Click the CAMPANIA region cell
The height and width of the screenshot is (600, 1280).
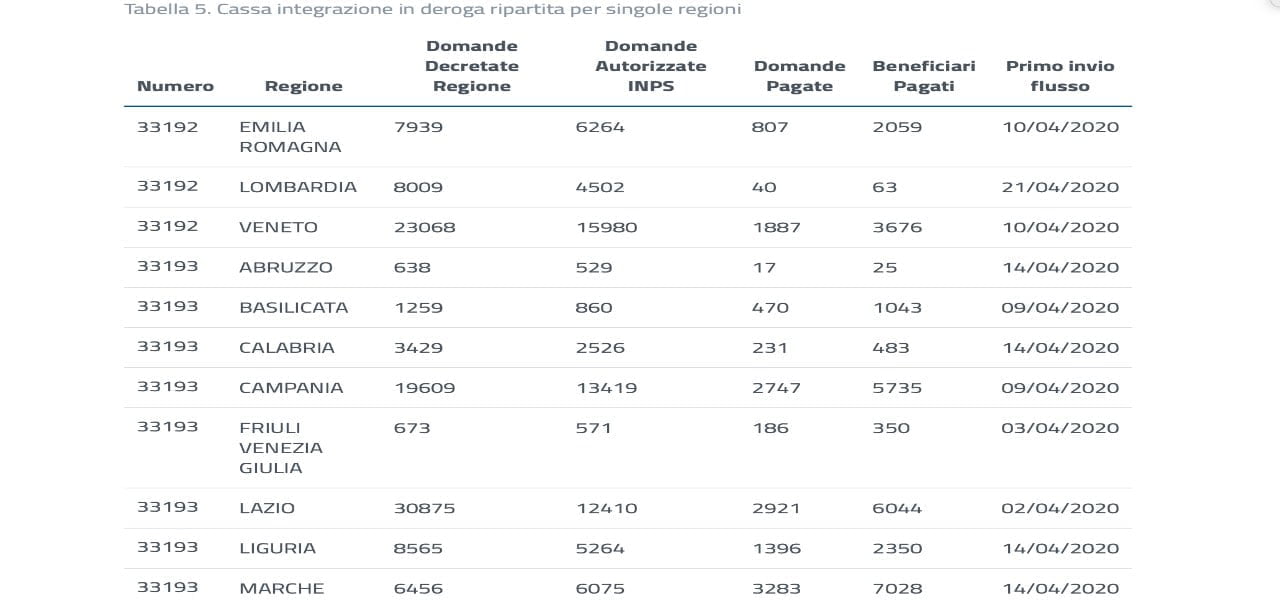291,387
